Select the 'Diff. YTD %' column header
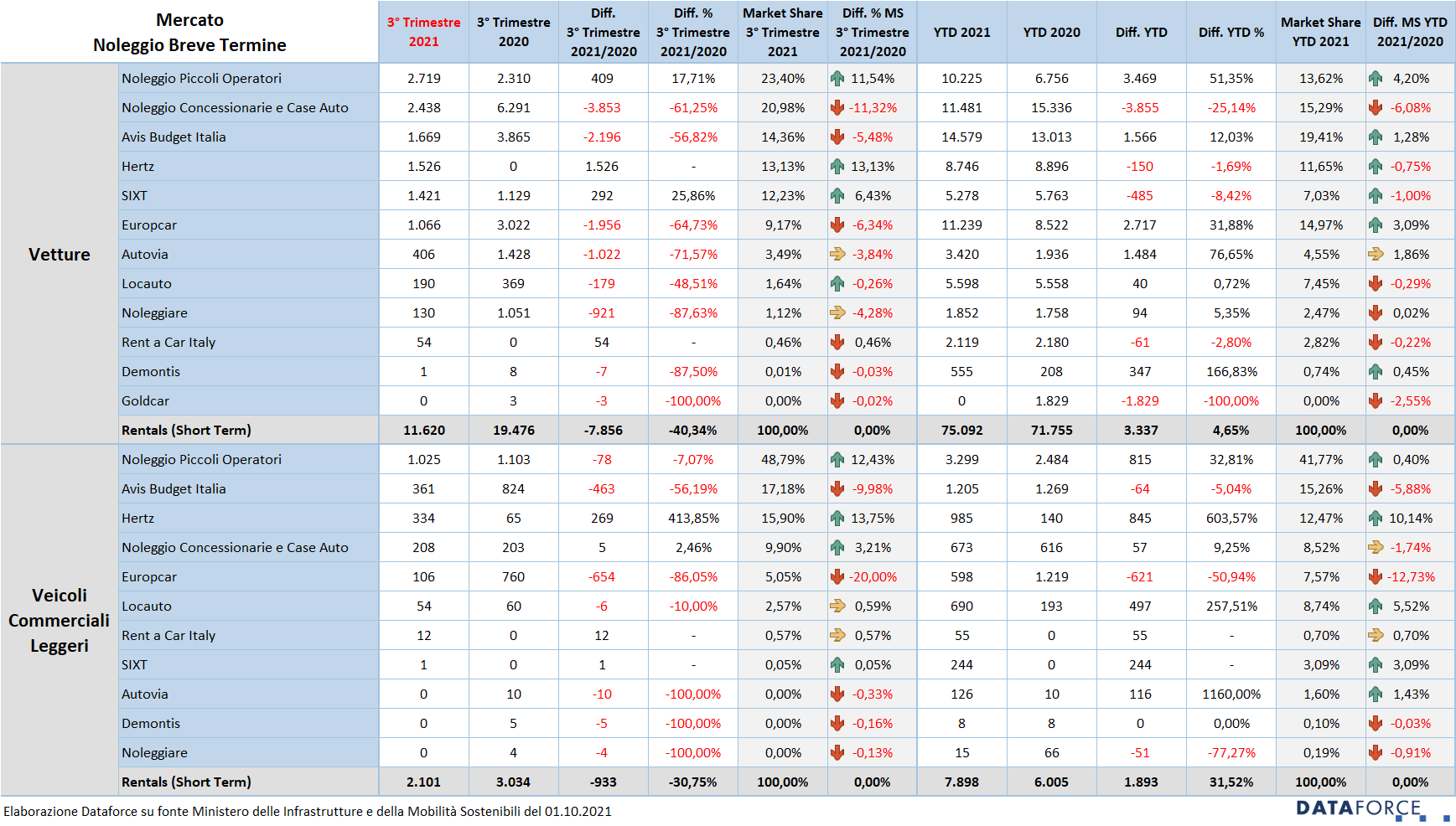Image resolution: width=1456 pixels, height=826 pixels. (1231, 33)
